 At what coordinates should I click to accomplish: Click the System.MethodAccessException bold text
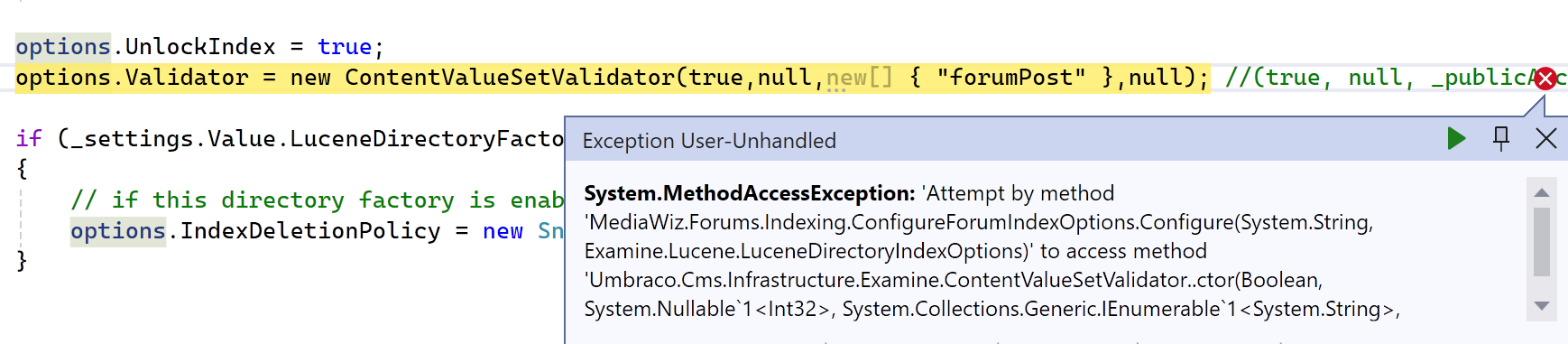tap(749, 193)
